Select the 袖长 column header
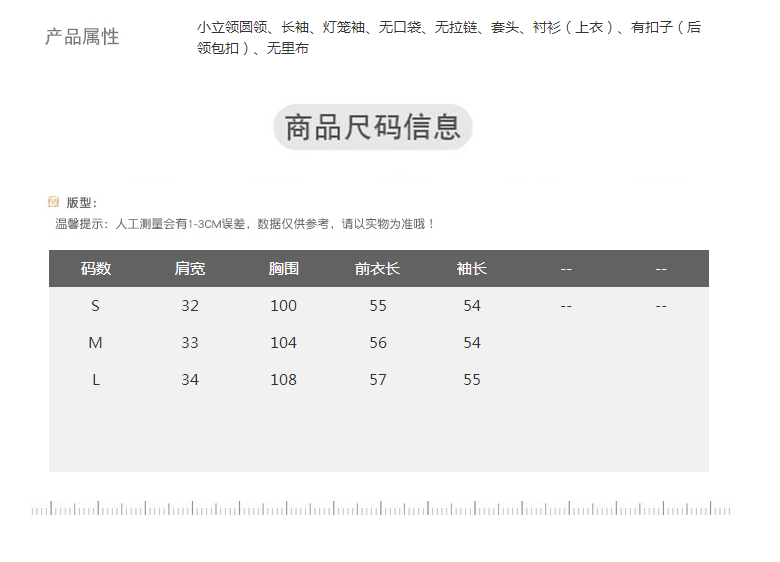 (x=472, y=268)
